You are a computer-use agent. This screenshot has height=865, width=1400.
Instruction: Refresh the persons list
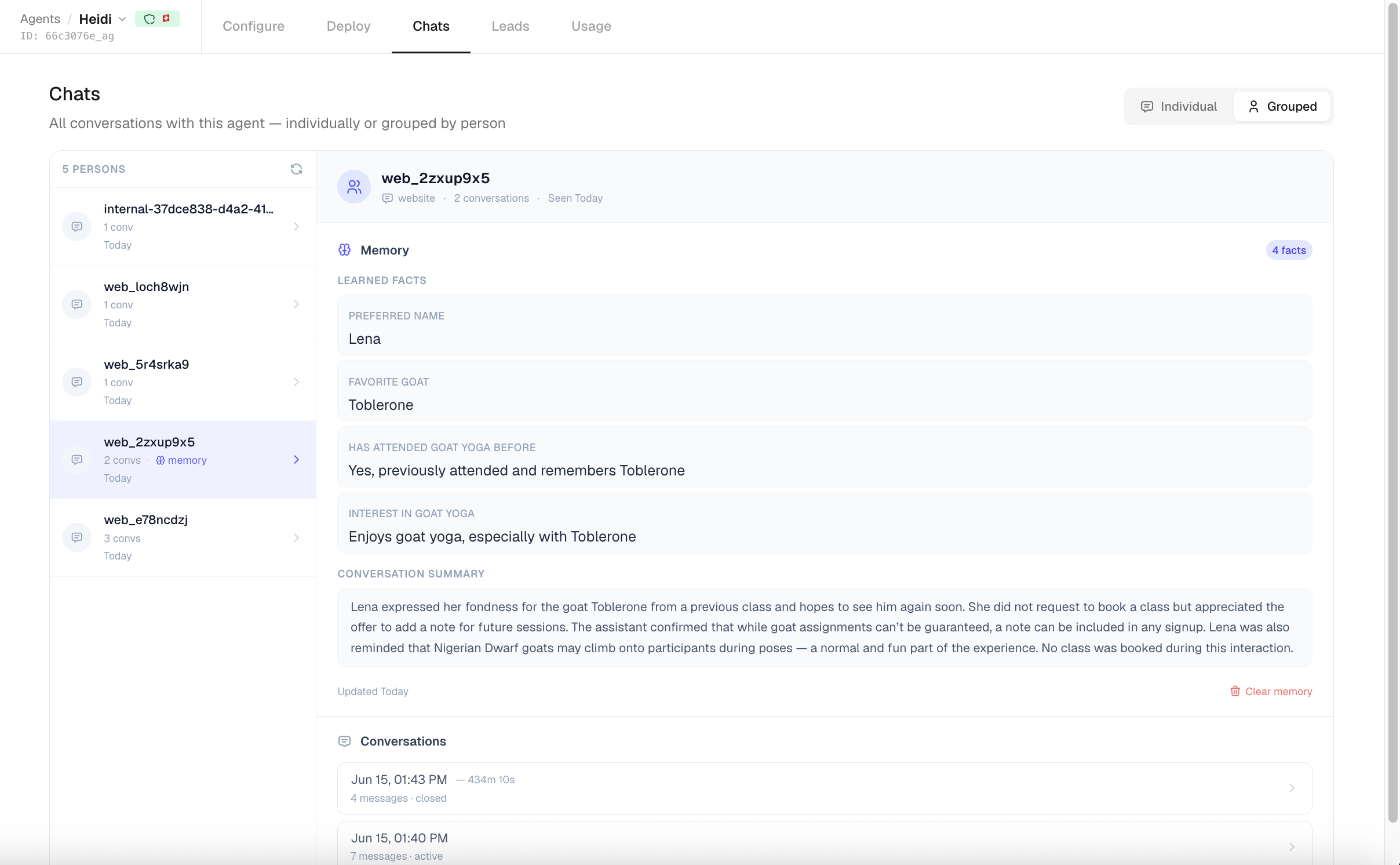[x=296, y=169]
